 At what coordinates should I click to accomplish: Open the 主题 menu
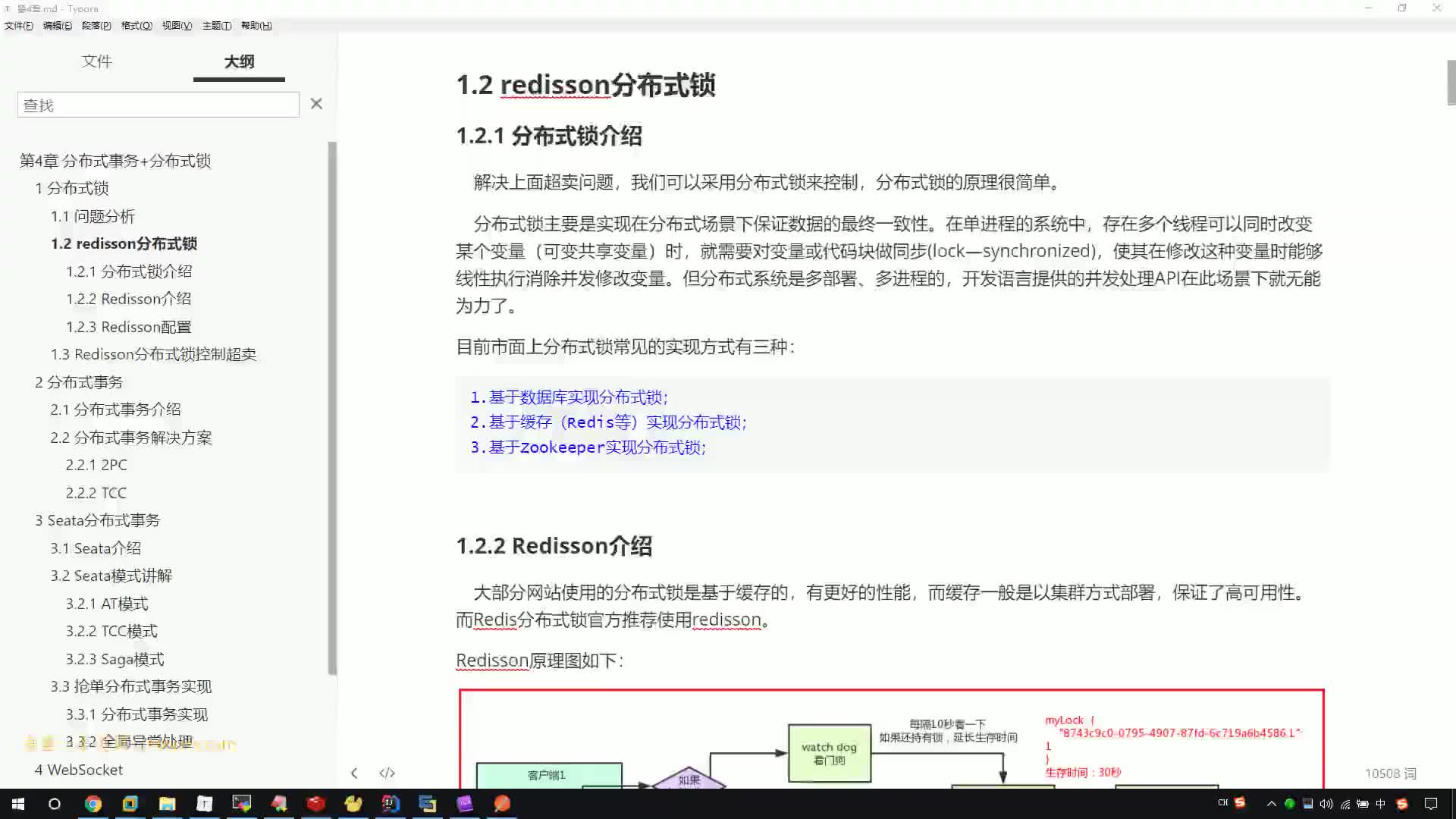(x=217, y=26)
